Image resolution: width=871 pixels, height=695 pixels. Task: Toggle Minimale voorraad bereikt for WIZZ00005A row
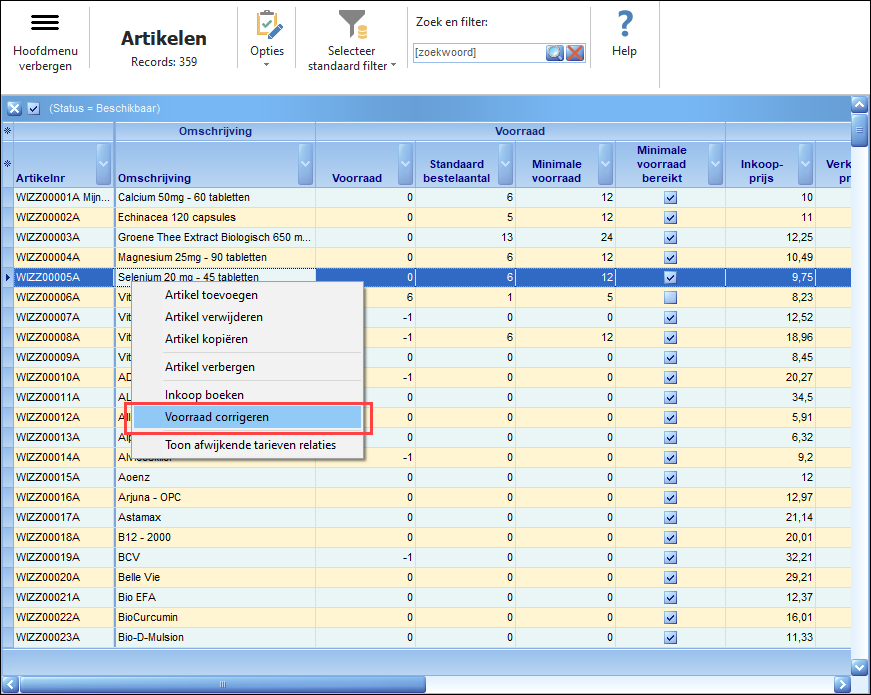[x=670, y=278]
